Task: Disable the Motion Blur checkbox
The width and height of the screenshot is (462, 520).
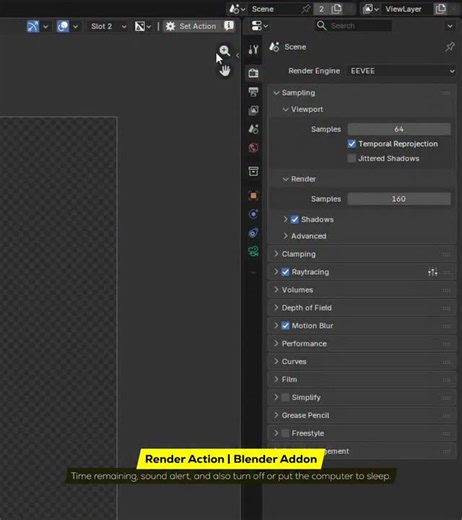Action: (285, 326)
